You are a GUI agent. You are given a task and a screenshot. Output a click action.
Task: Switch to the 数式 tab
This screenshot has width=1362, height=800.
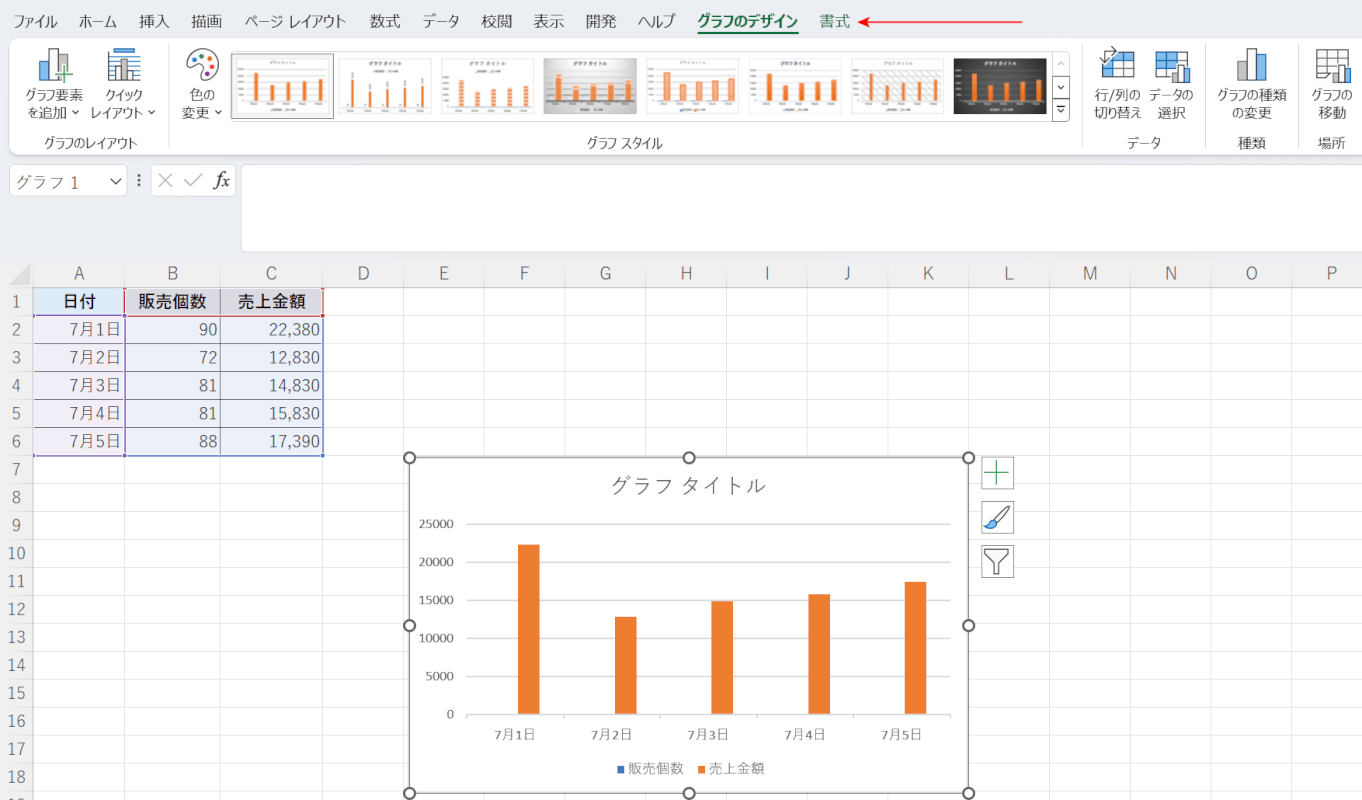pos(385,21)
